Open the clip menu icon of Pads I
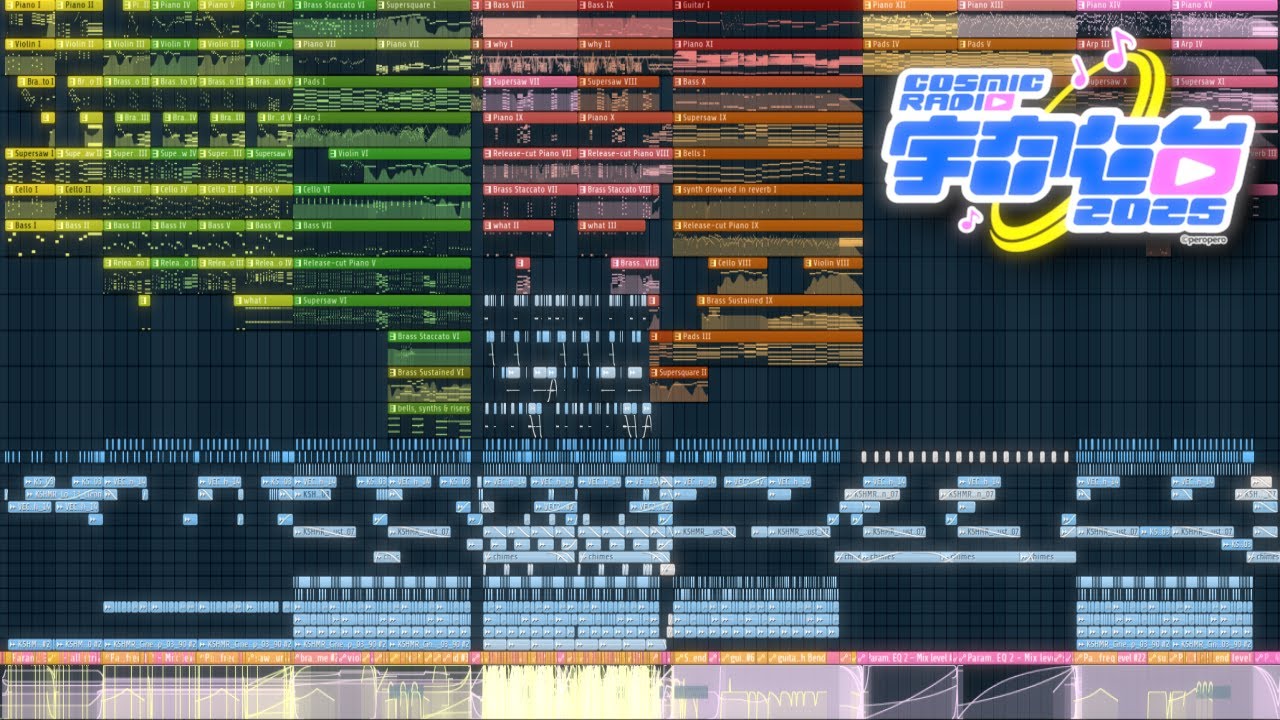 click(x=298, y=82)
